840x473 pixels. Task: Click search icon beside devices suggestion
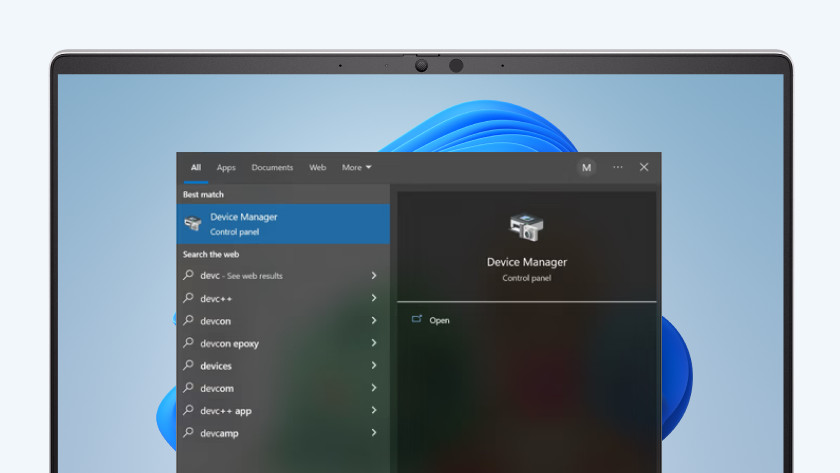(x=188, y=365)
